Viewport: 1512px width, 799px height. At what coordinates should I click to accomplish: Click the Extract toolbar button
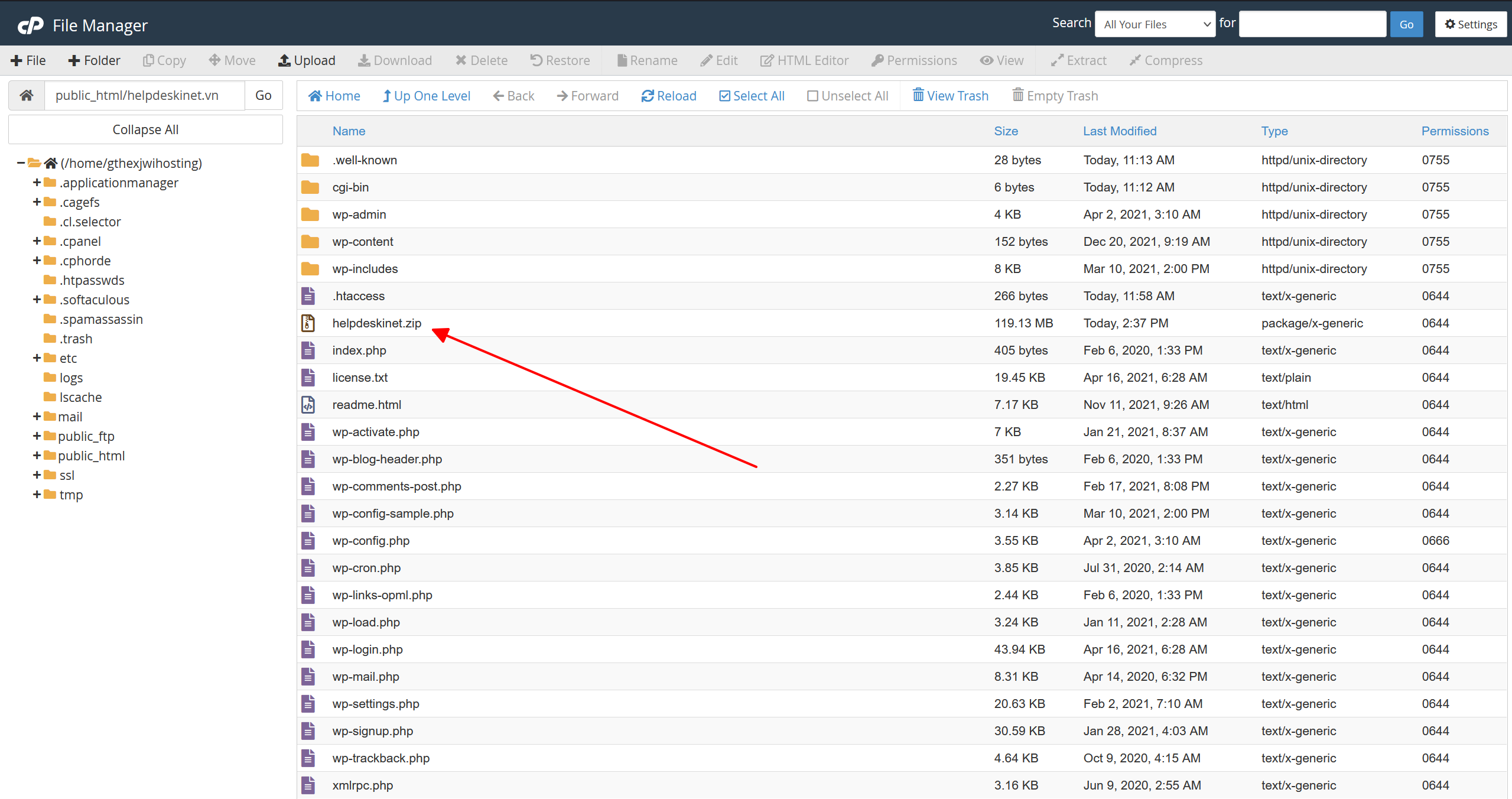pyautogui.click(x=1078, y=60)
